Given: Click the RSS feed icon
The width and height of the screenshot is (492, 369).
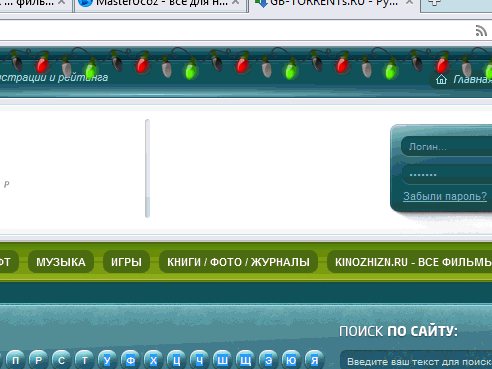Looking at the screenshot, I should point(481,31).
